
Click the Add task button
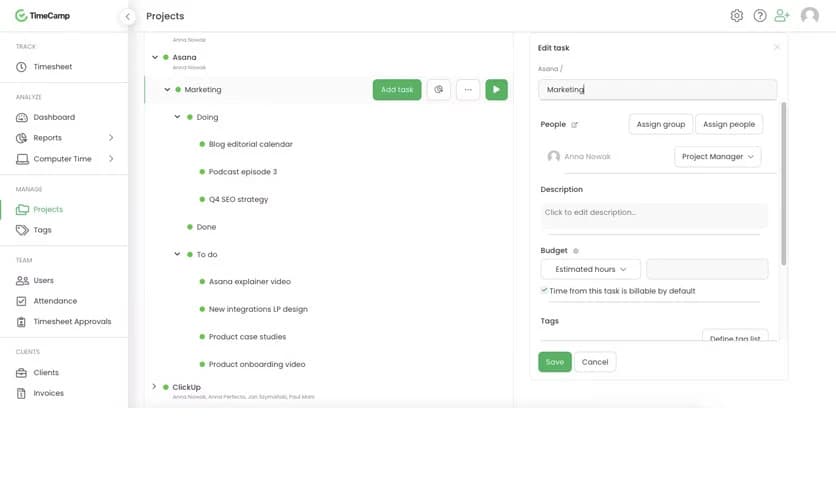pos(397,90)
